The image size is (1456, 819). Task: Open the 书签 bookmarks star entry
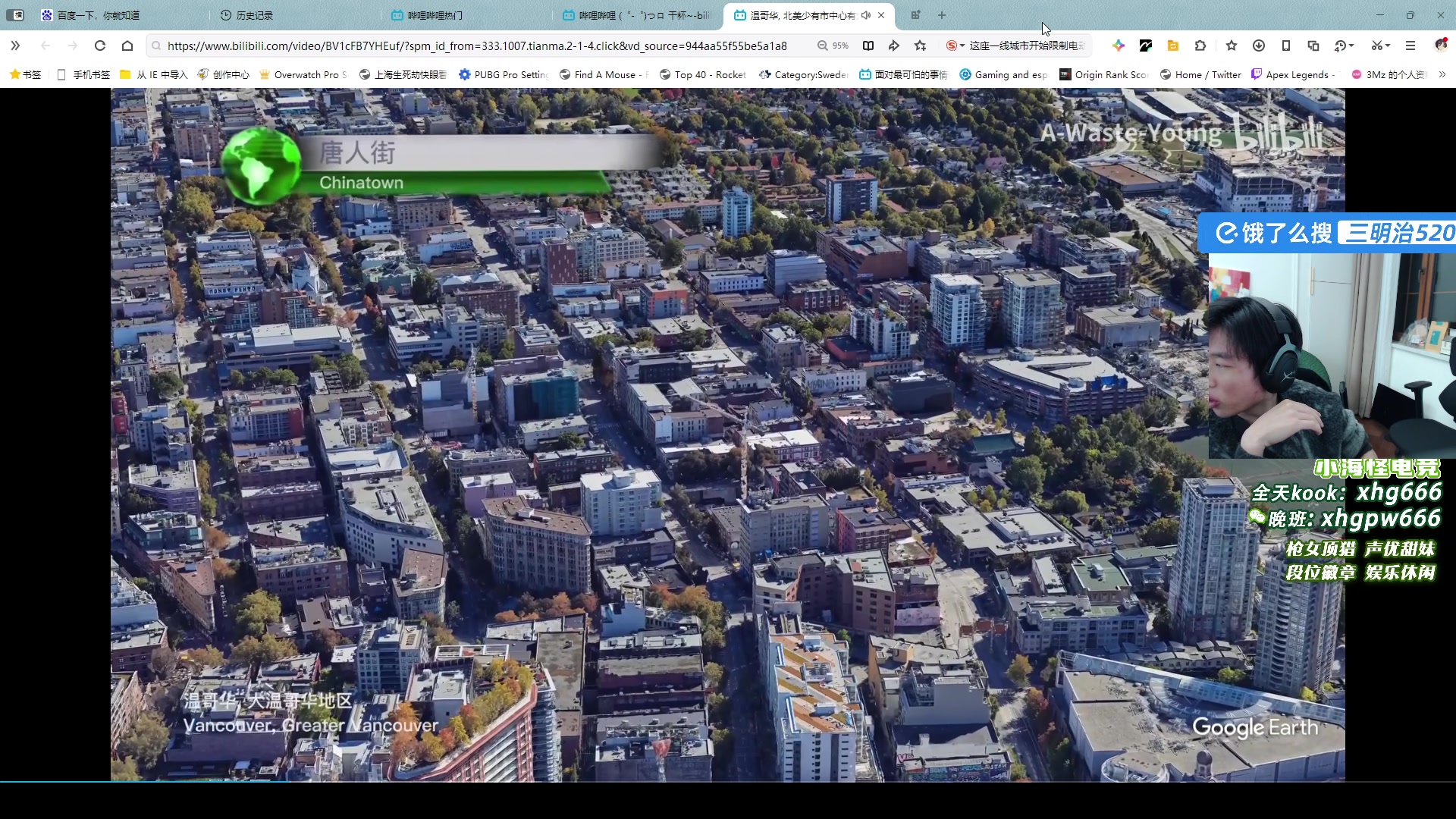pyautogui.click(x=25, y=74)
